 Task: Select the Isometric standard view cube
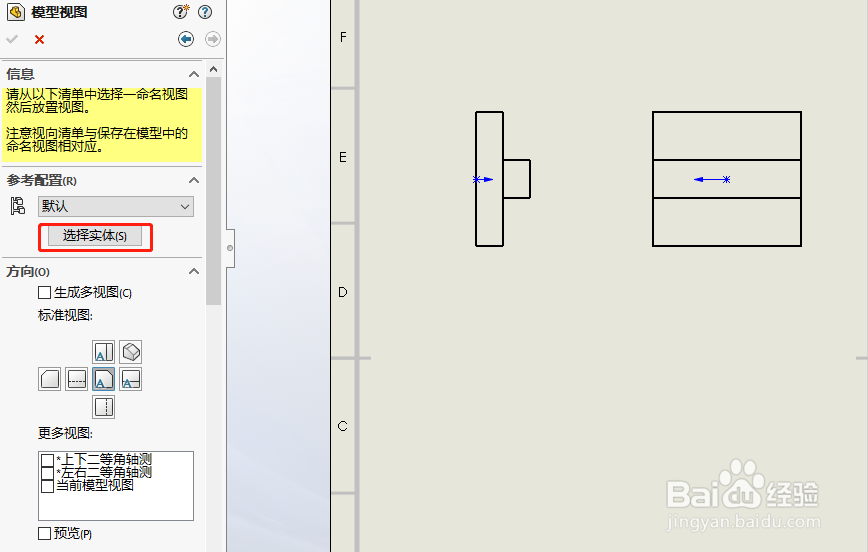pos(131,352)
